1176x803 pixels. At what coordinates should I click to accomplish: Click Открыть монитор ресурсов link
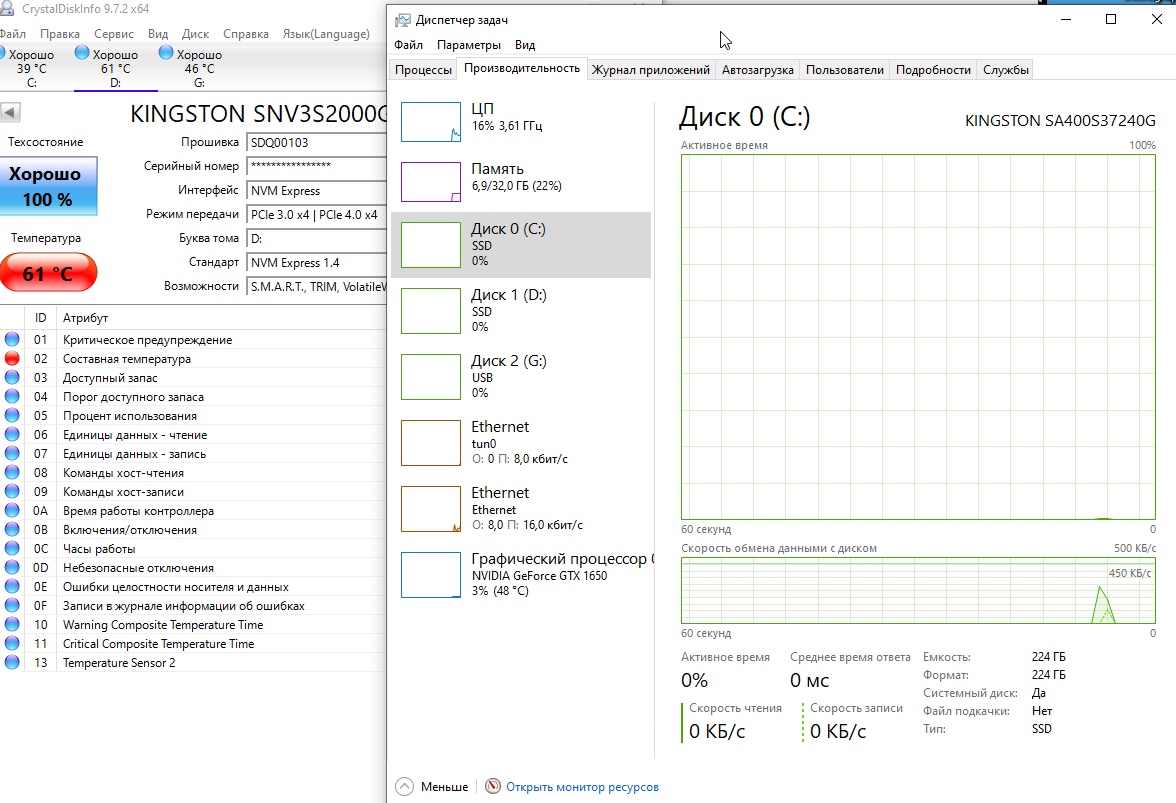582,787
